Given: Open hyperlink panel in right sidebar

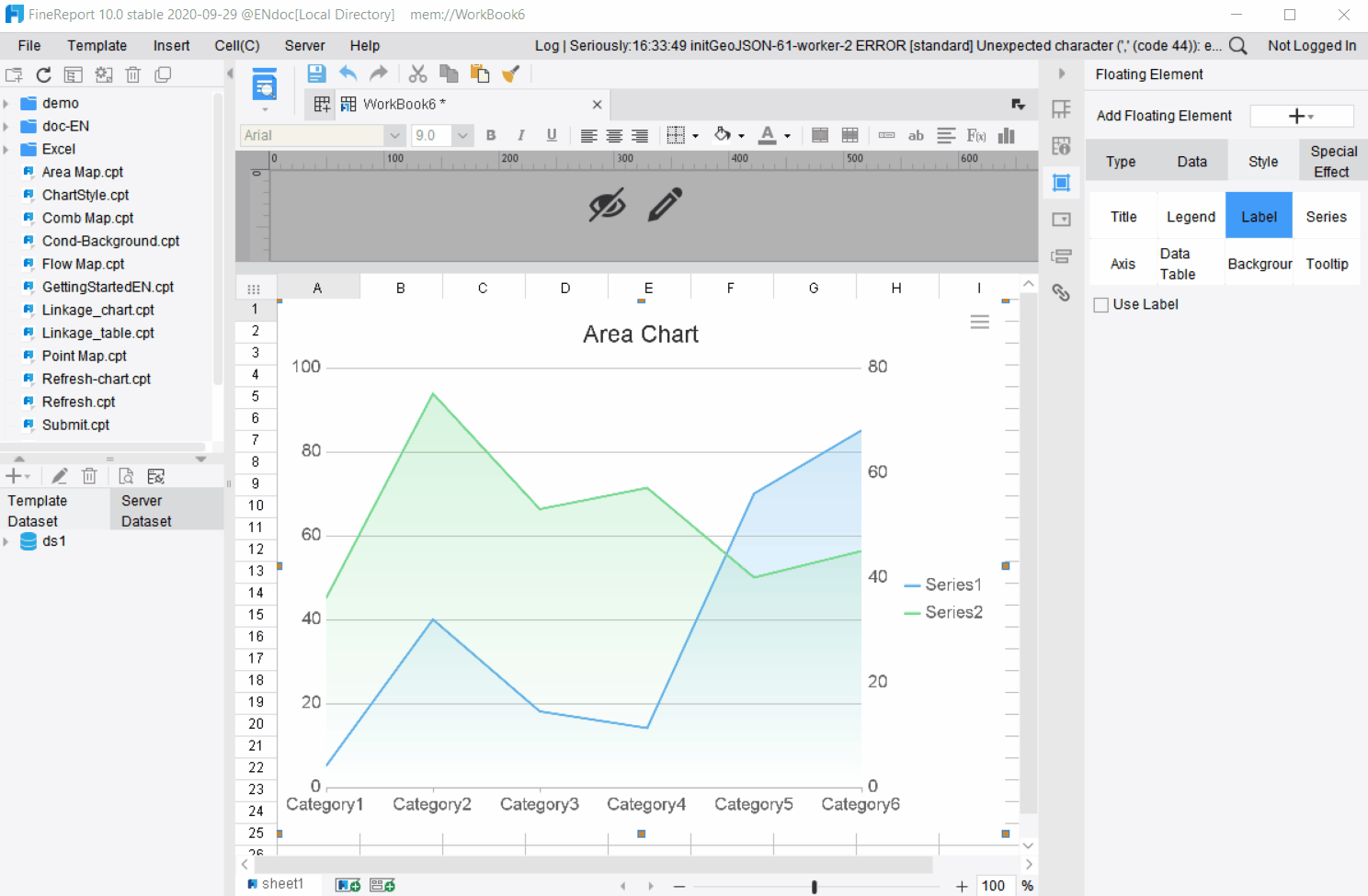Looking at the screenshot, I should [x=1061, y=292].
